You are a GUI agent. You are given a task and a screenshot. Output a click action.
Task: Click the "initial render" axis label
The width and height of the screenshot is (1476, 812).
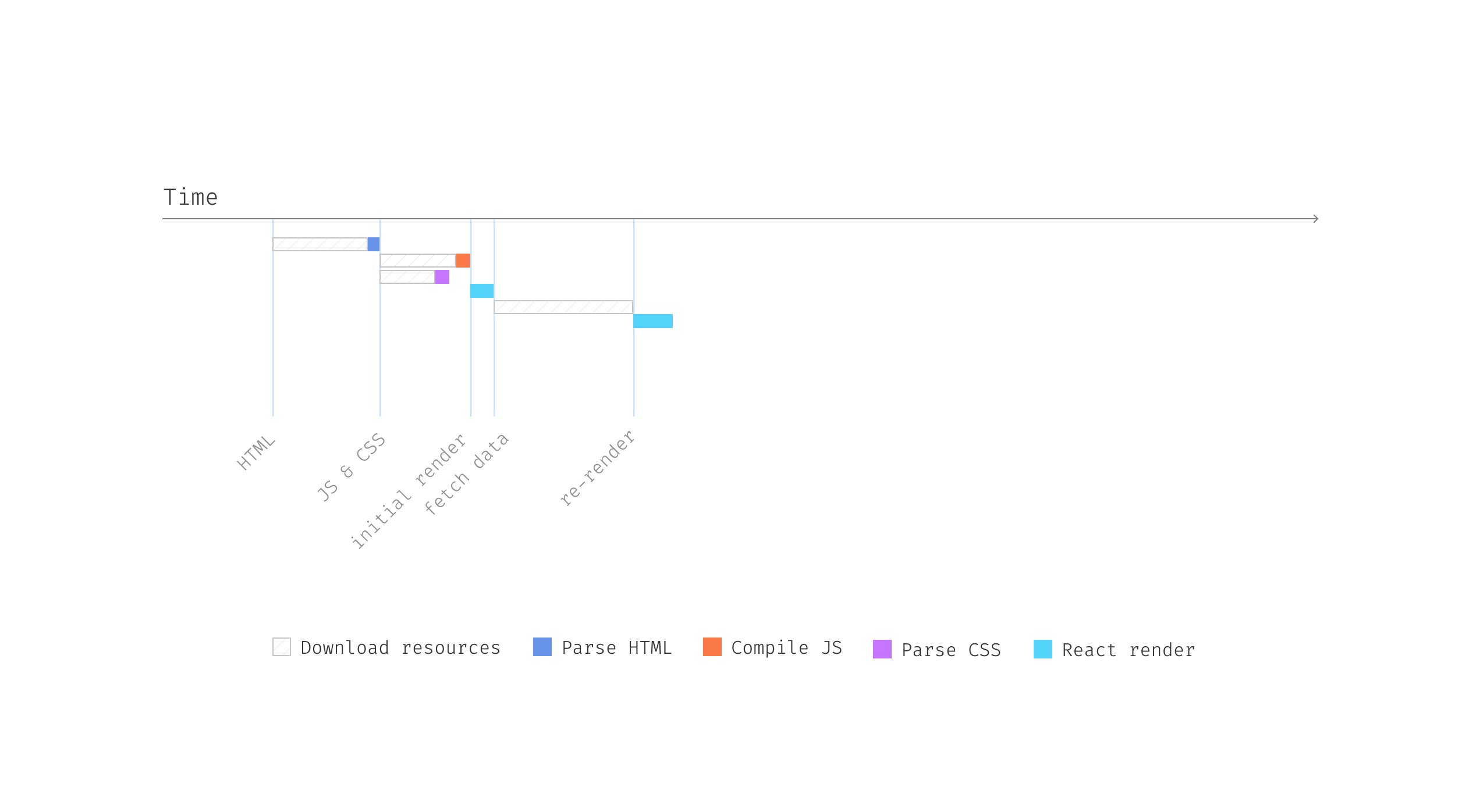coord(409,492)
